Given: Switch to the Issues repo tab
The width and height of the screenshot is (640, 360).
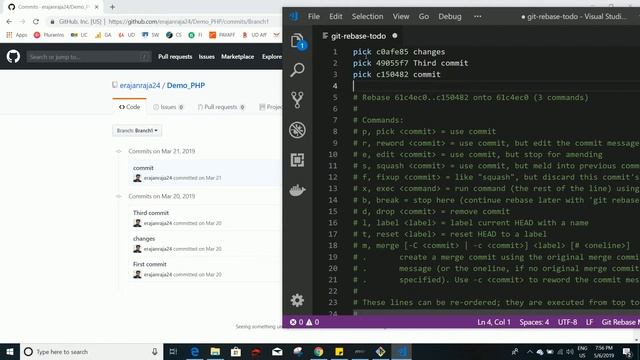Looking at the screenshot, I should [x=168, y=107].
